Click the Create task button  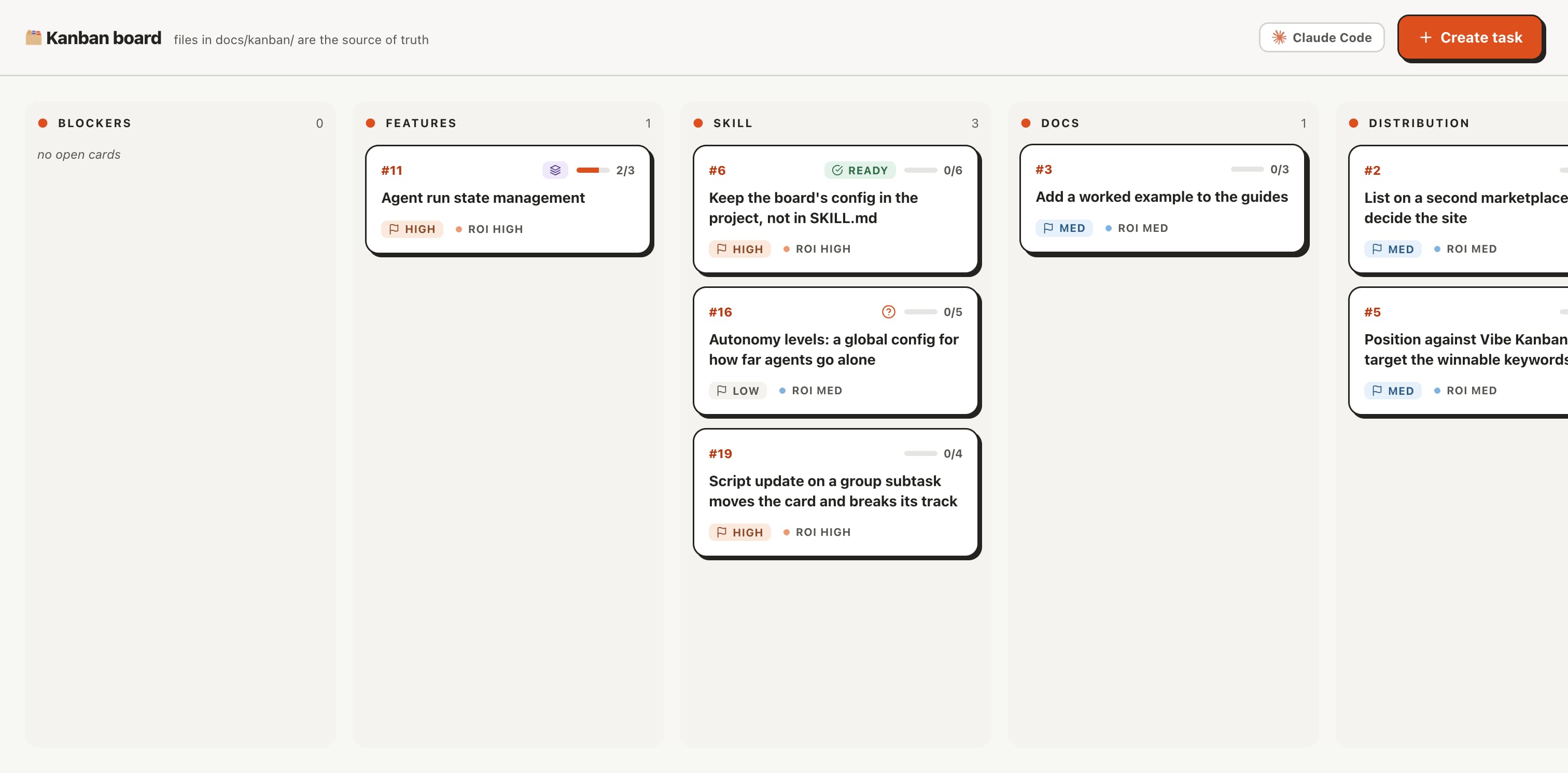(x=1470, y=38)
